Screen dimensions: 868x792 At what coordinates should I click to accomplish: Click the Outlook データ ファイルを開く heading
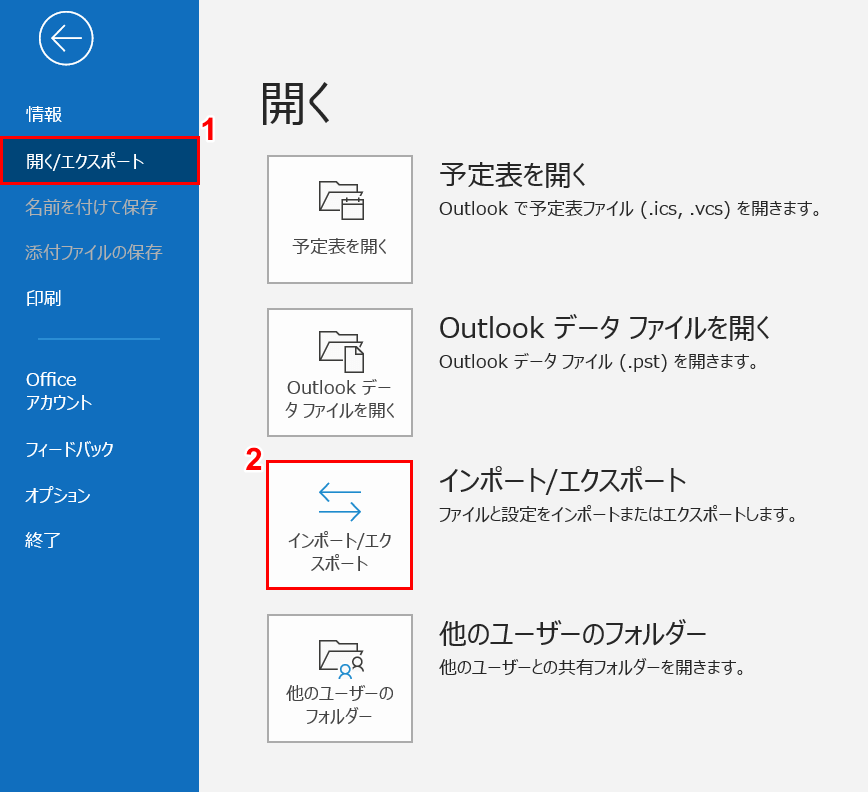[x=606, y=328]
